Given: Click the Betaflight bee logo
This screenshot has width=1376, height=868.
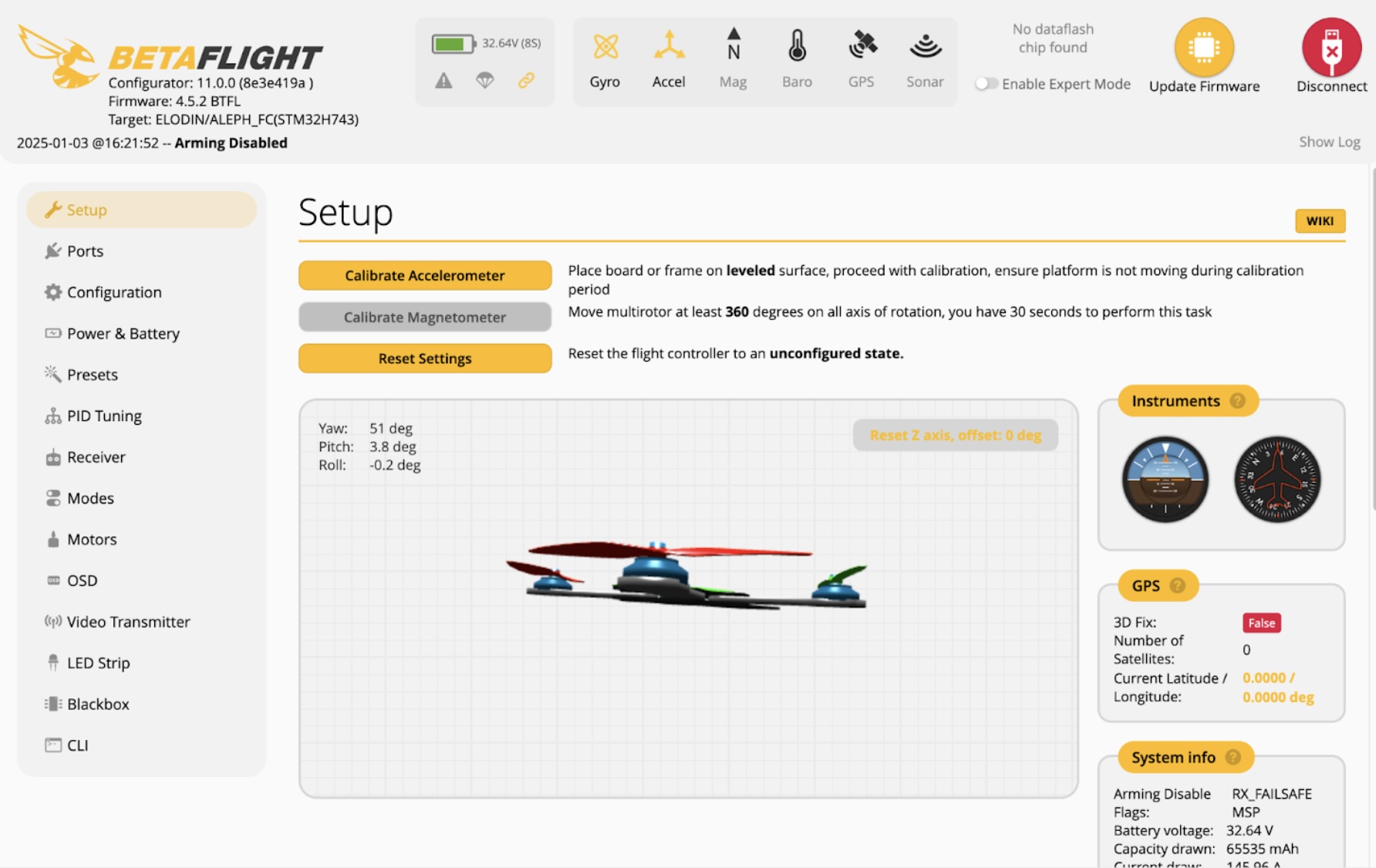Looking at the screenshot, I should (x=58, y=56).
